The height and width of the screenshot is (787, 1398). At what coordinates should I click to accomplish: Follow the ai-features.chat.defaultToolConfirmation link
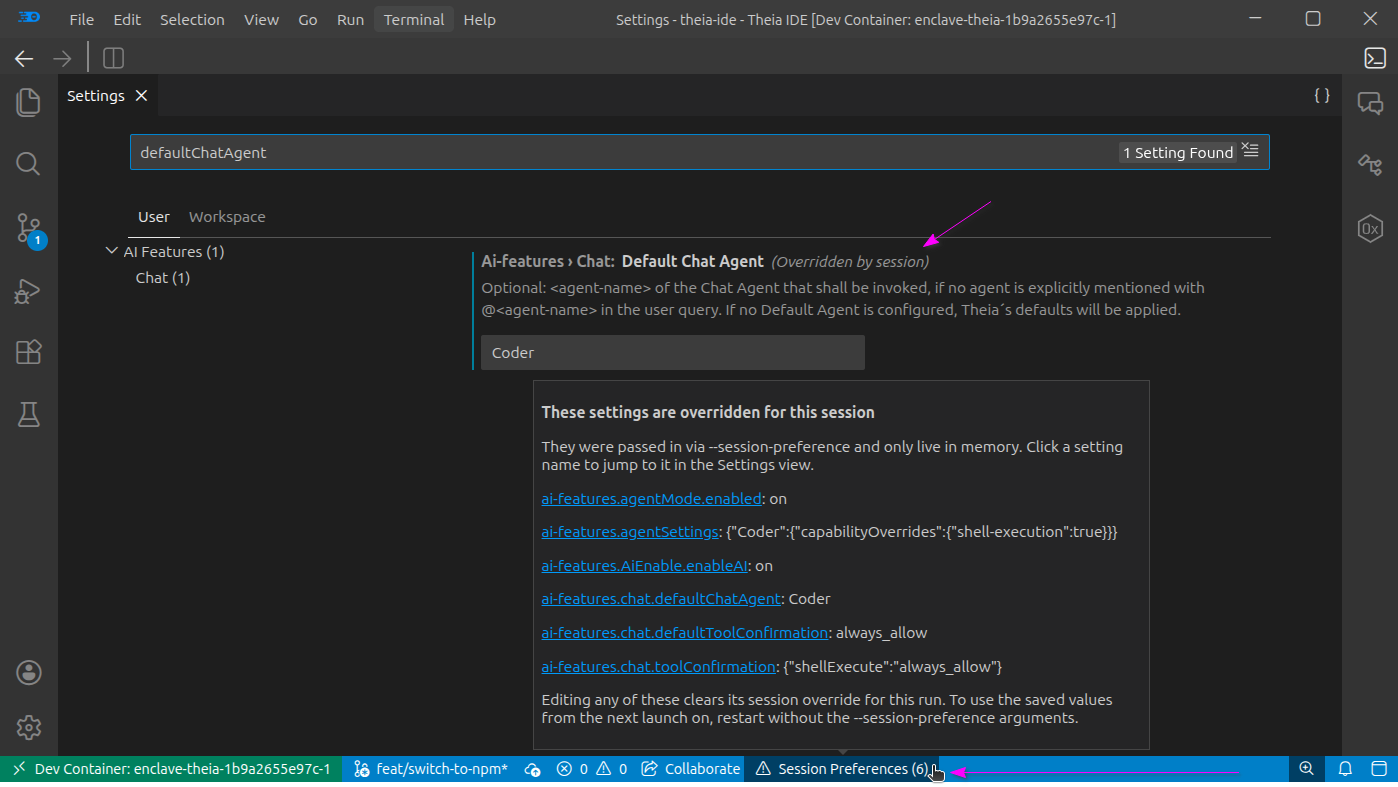point(685,633)
